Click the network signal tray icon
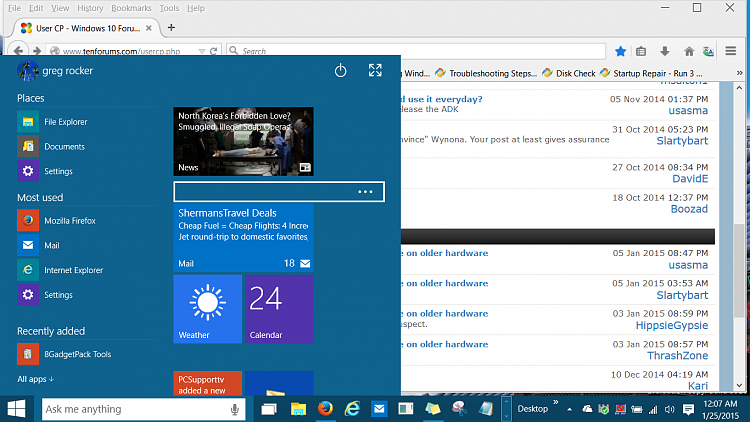This screenshot has height=422, width=750. pyautogui.click(x=653, y=410)
